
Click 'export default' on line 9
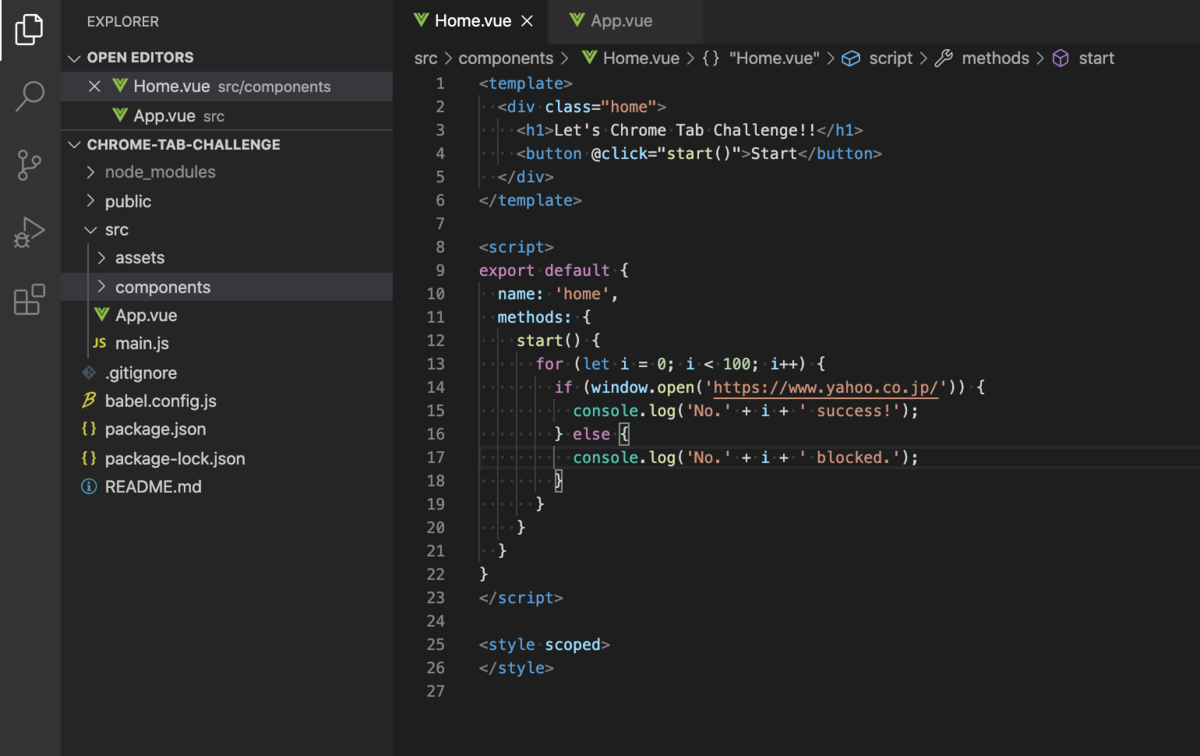point(544,270)
